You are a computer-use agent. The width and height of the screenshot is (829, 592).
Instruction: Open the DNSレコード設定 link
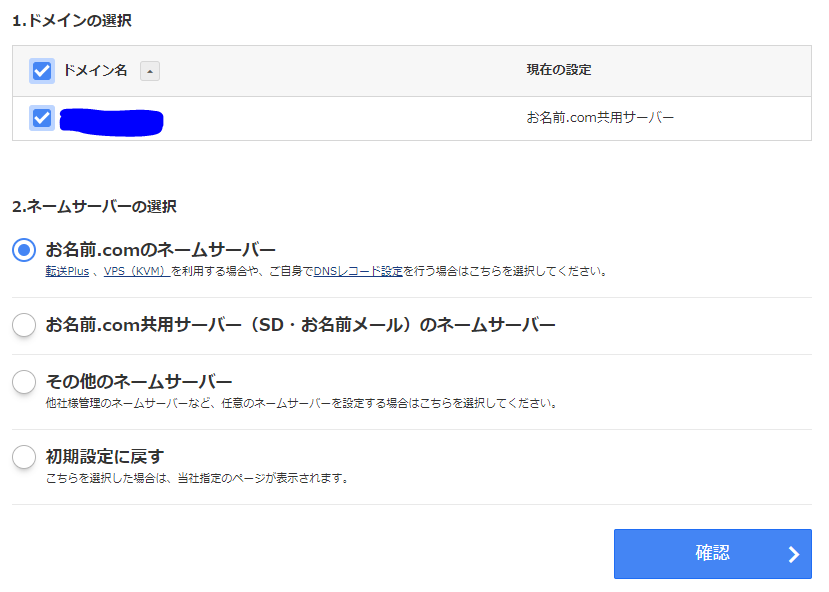pyautogui.click(x=358, y=271)
